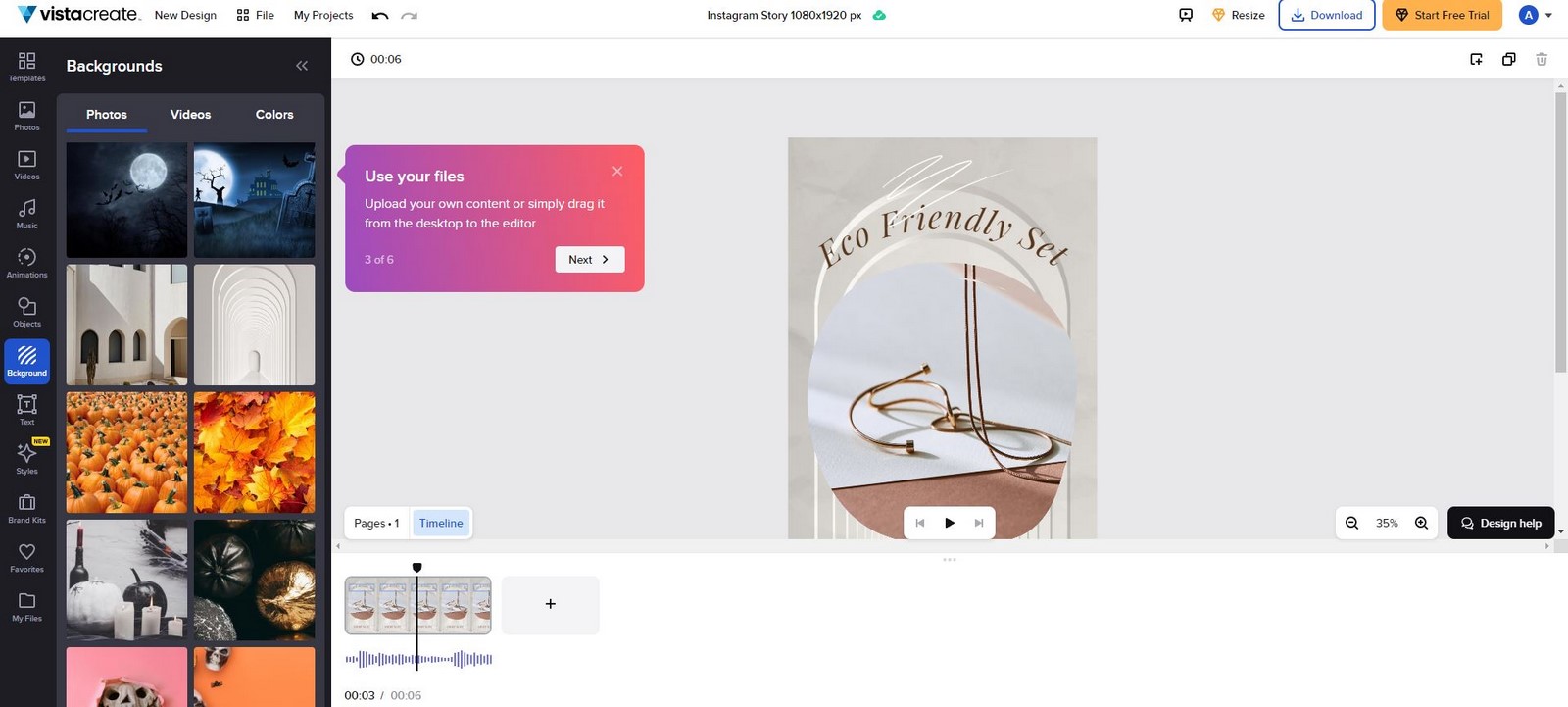Click Start Free Trial
Screen dimensions: 1568x707
pyautogui.click(x=1442, y=15)
